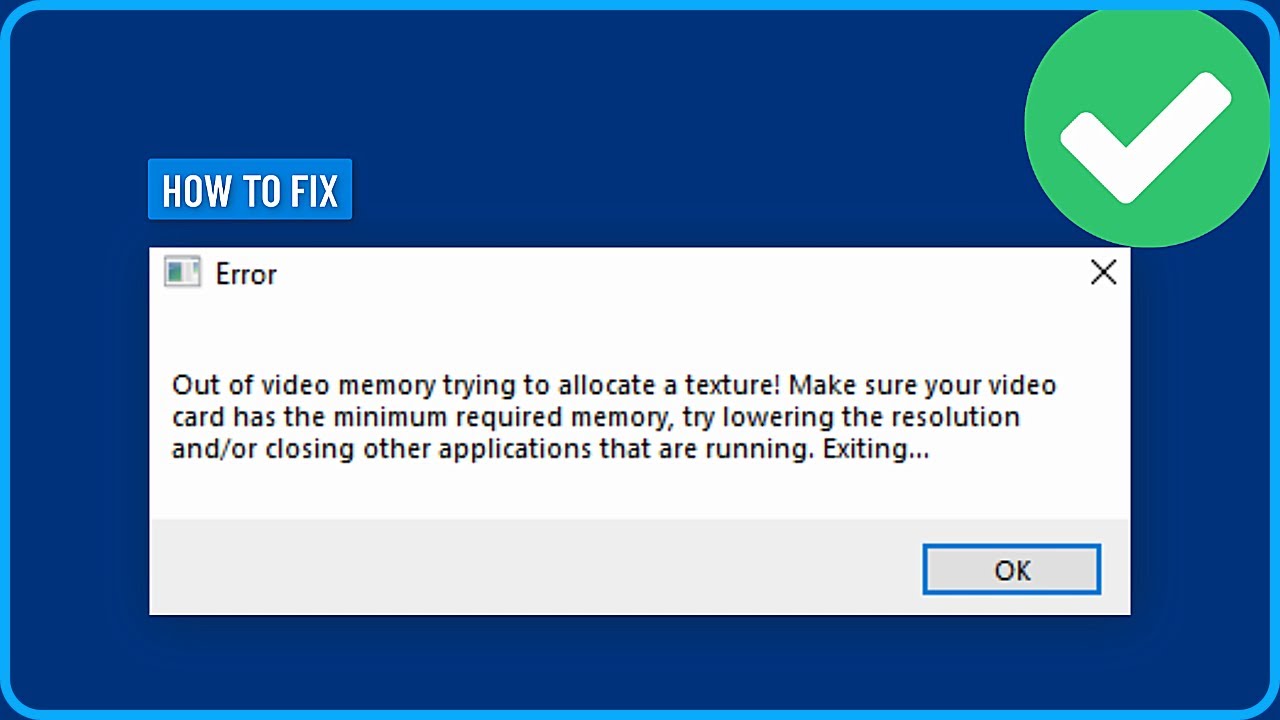Click the blank white area above the message
The image size is (1280, 720).
coord(640,330)
